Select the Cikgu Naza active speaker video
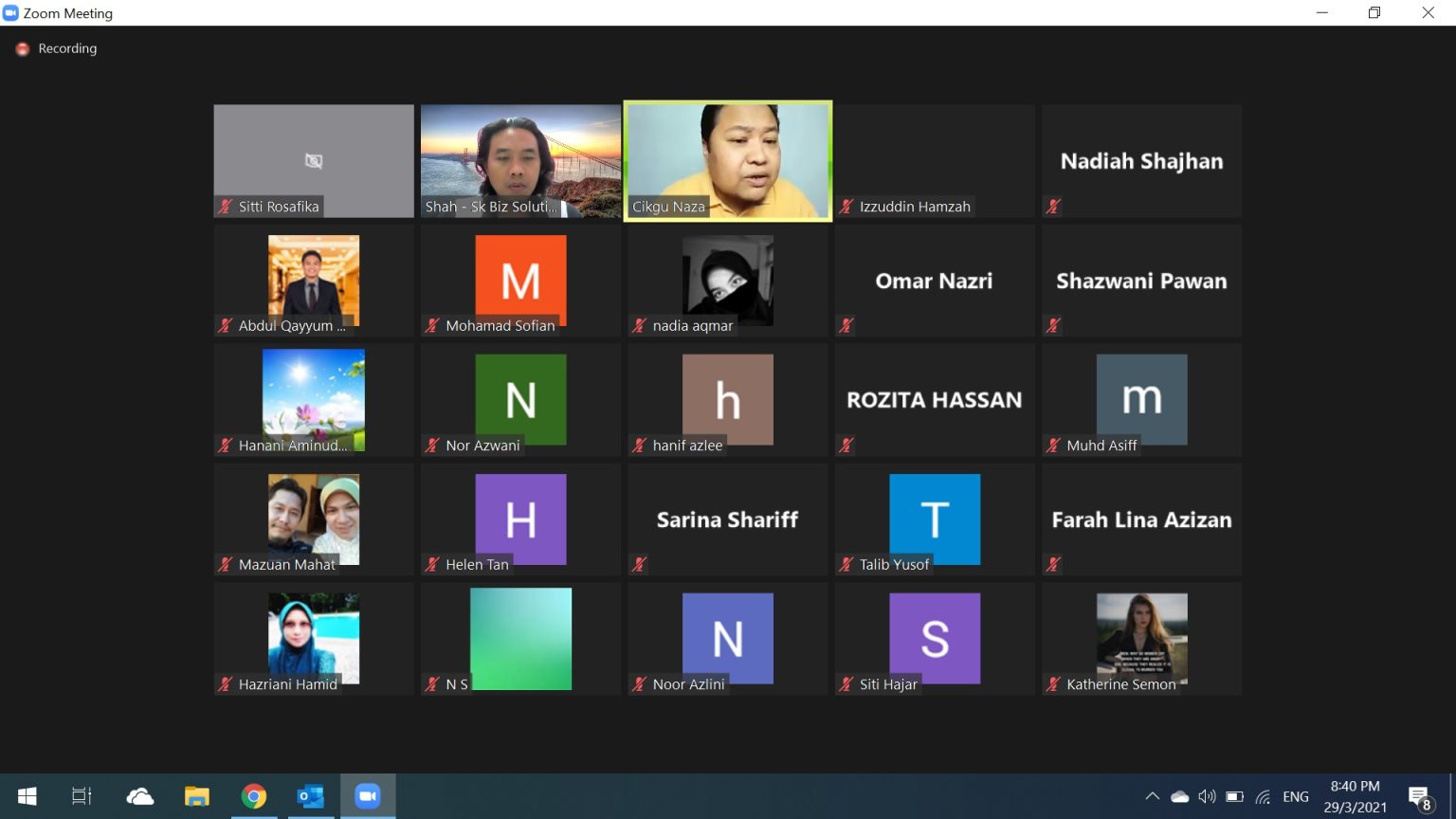This screenshot has height=819, width=1456. click(x=728, y=160)
